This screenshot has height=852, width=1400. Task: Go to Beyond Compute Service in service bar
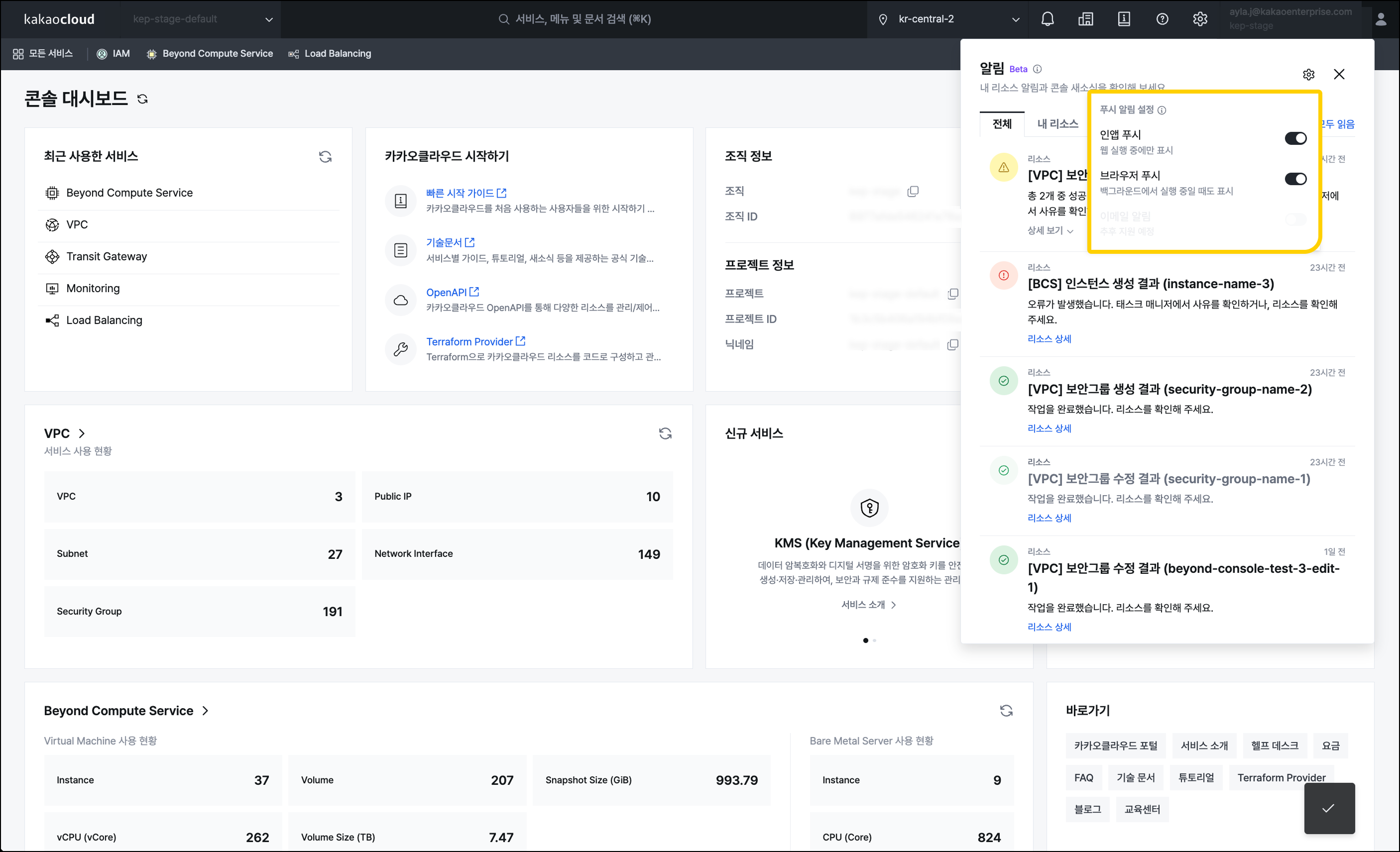click(x=210, y=53)
